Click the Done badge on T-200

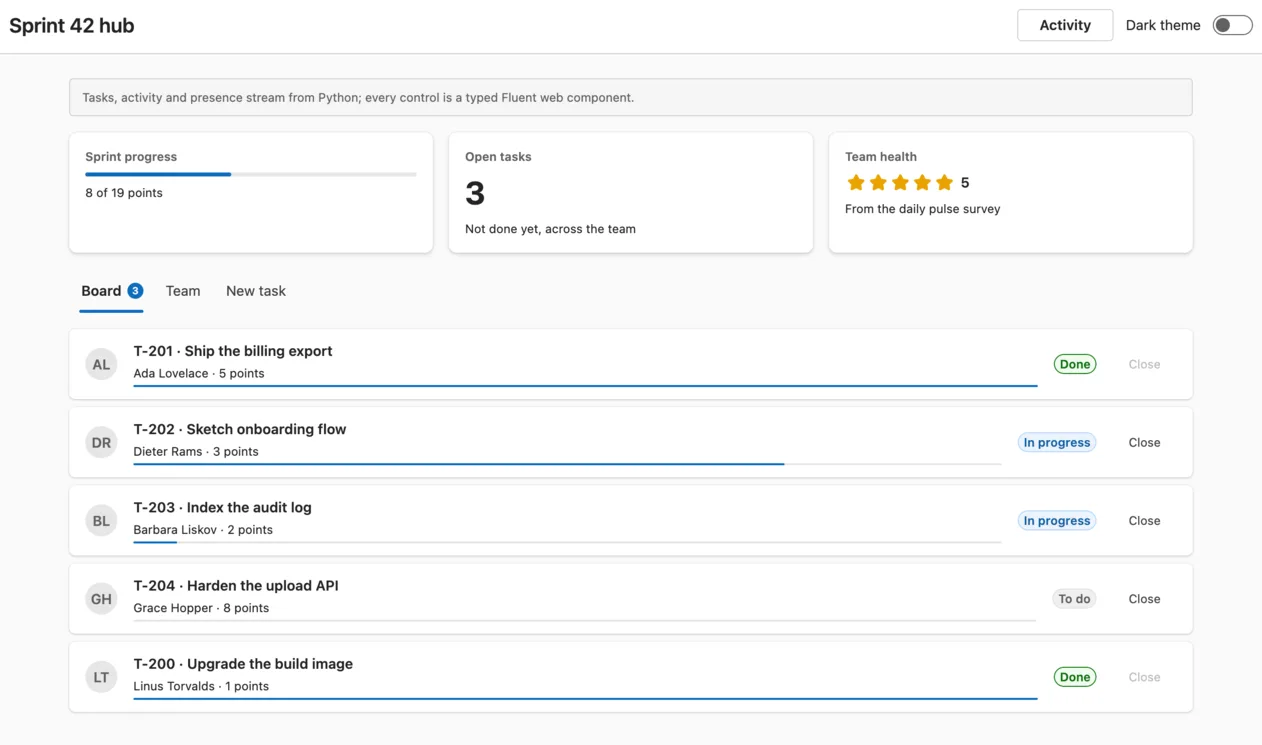[1075, 677]
